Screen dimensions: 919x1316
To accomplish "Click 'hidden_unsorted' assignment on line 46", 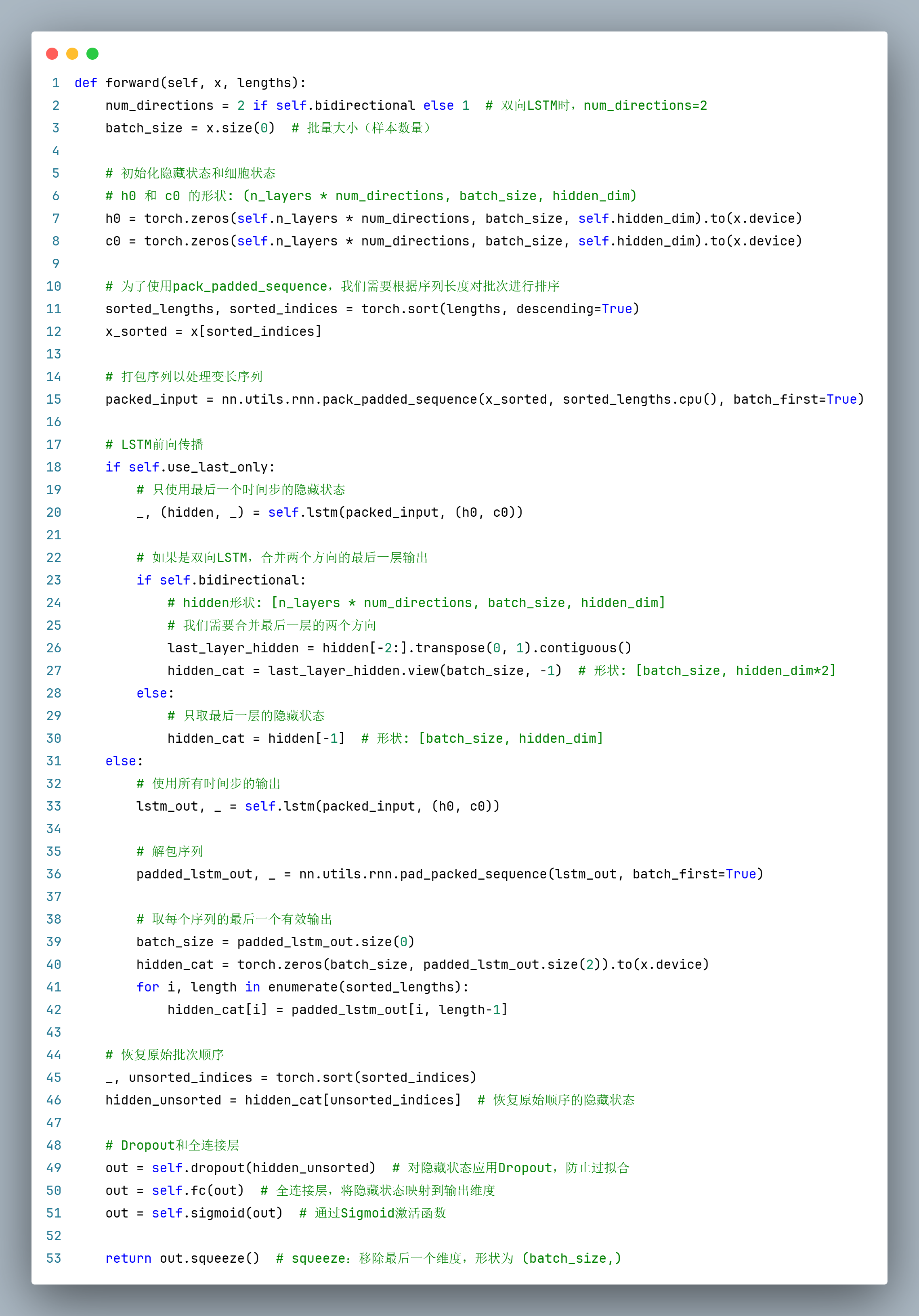I will (x=163, y=1100).
